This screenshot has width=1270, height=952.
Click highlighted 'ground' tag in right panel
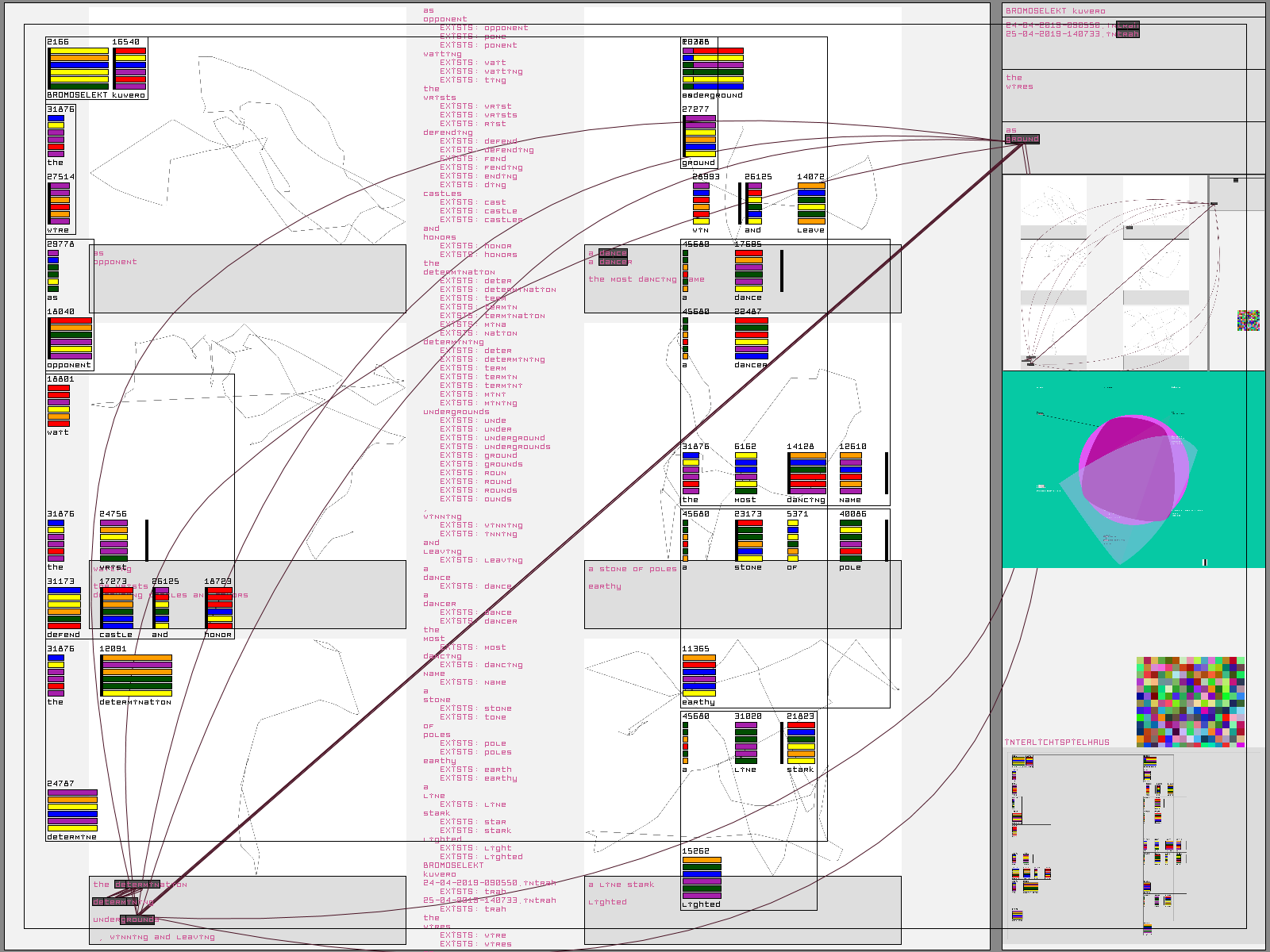[1022, 140]
